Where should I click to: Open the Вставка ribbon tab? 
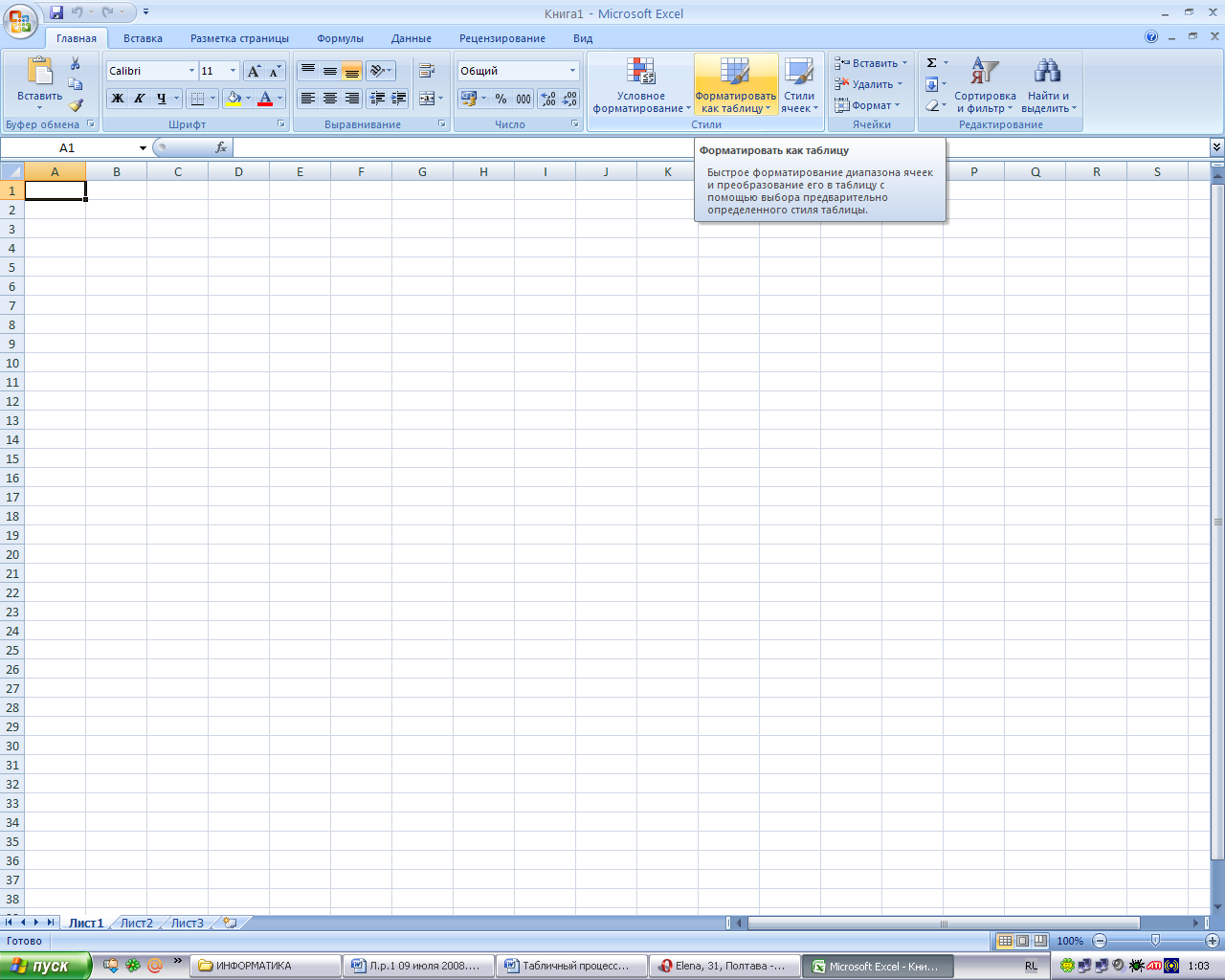(143, 38)
